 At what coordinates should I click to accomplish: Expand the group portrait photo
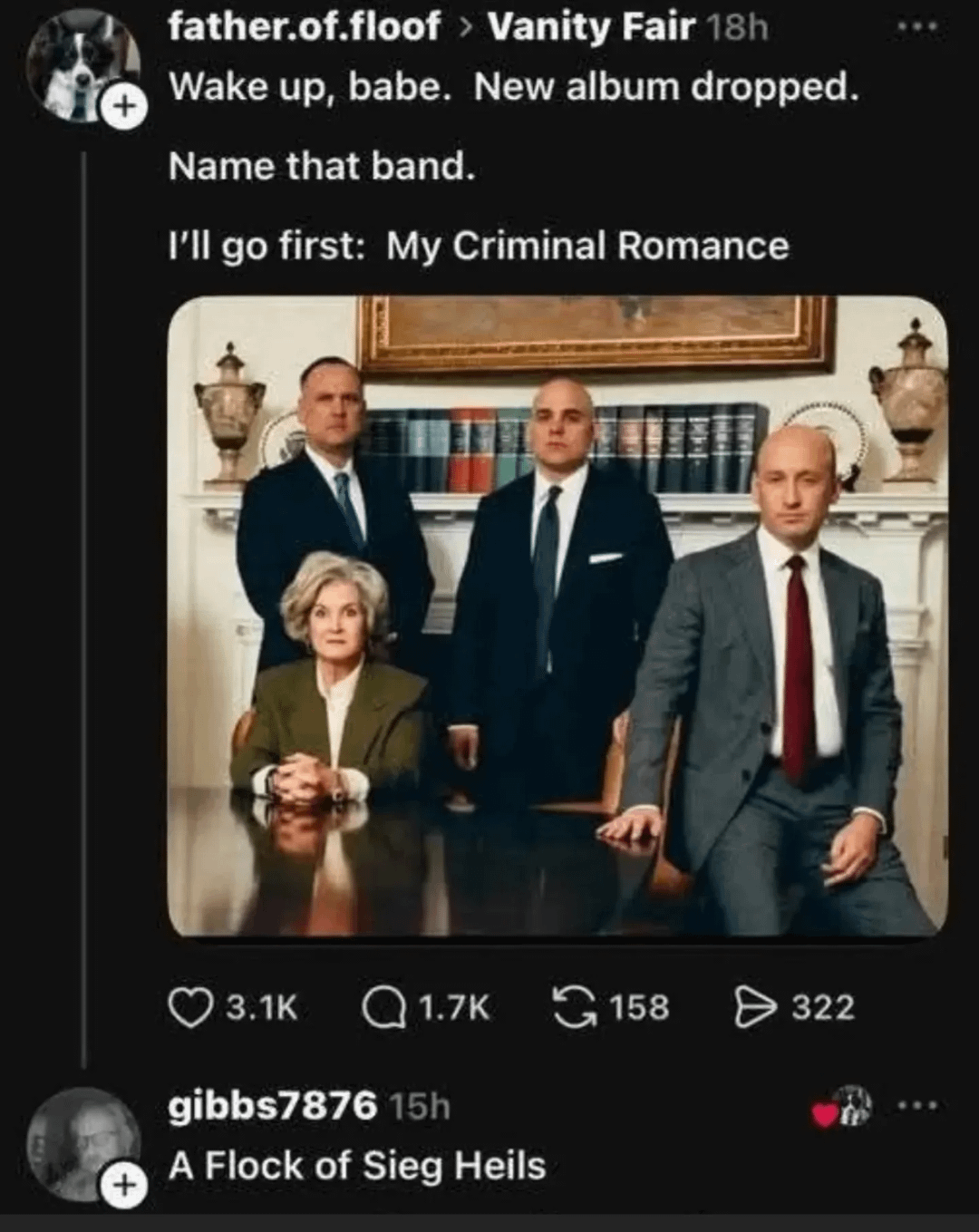click(x=557, y=616)
